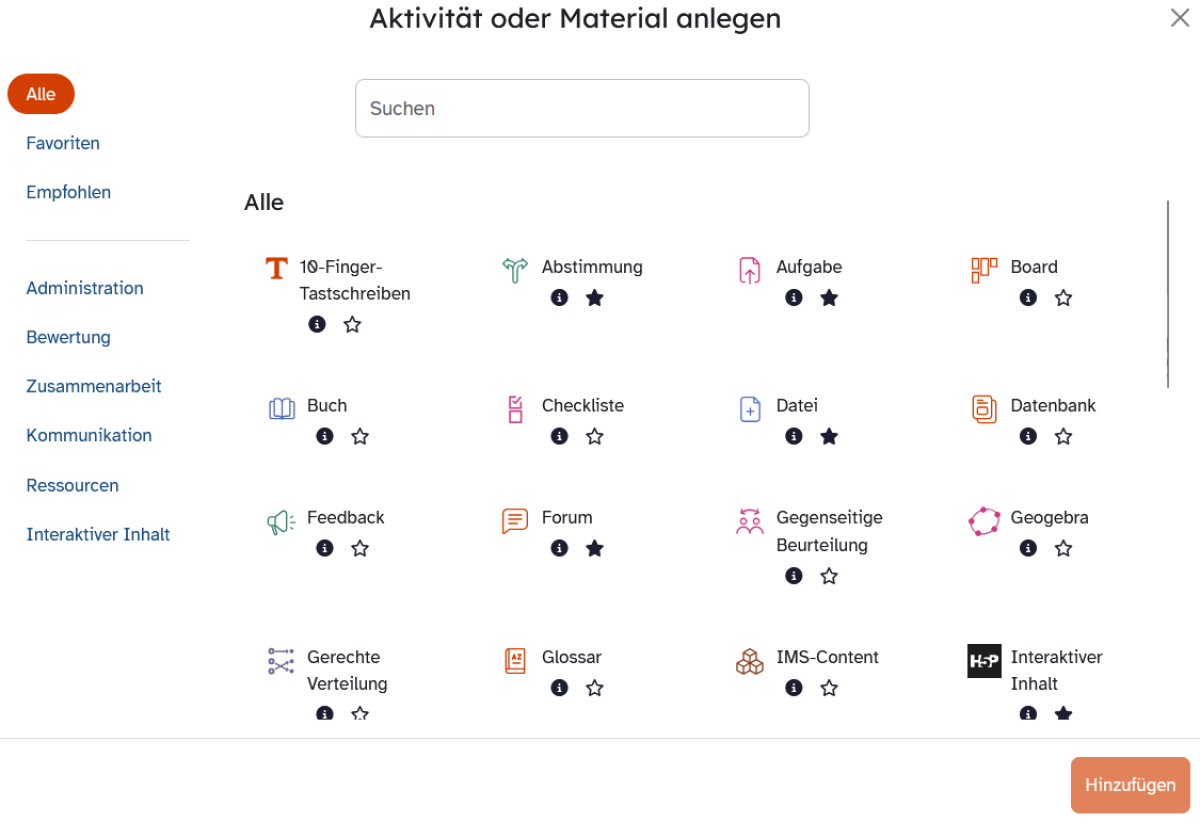Select the Feedback activity link

[345, 517]
